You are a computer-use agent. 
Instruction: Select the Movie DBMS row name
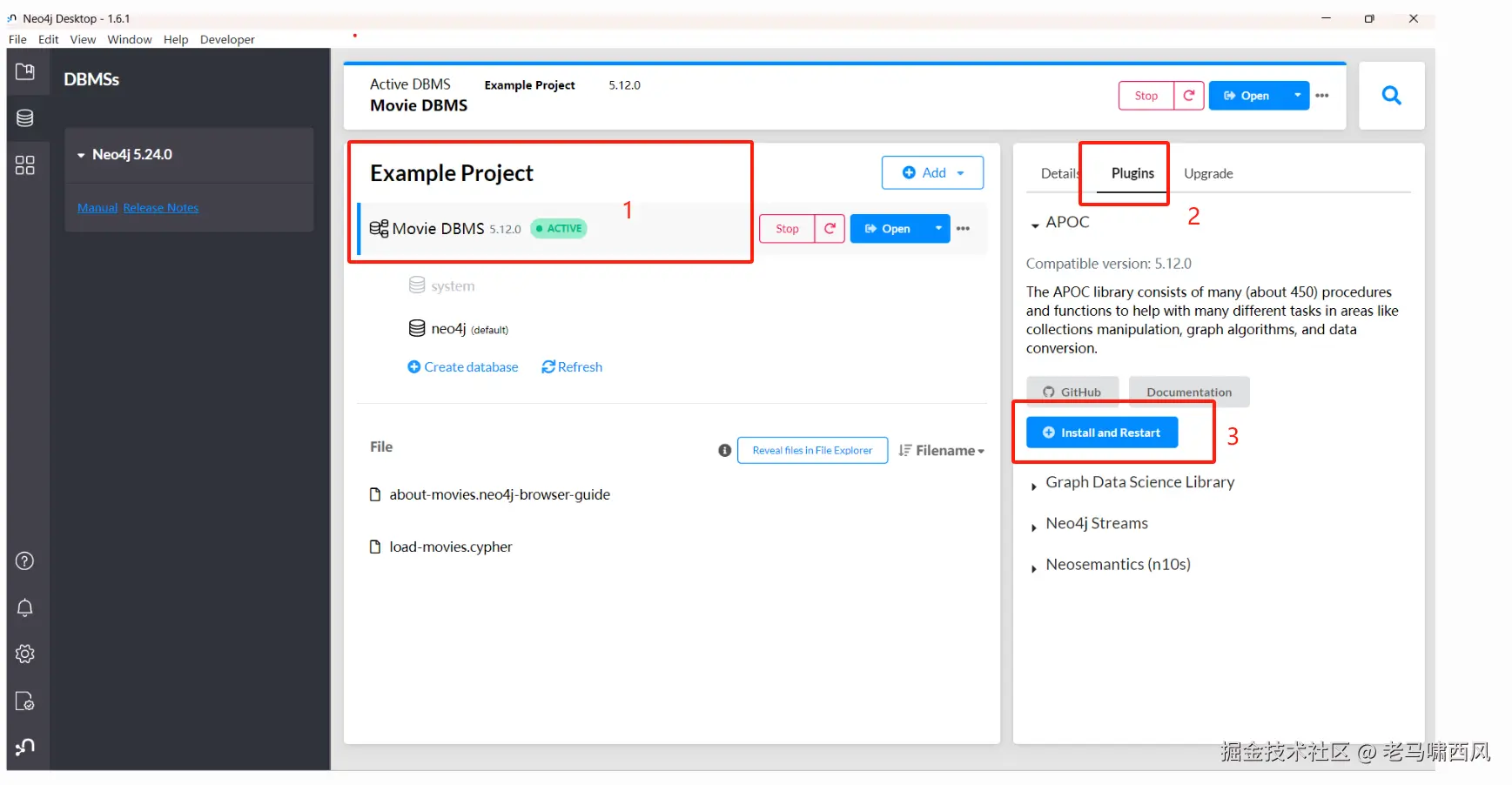pos(438,229)
